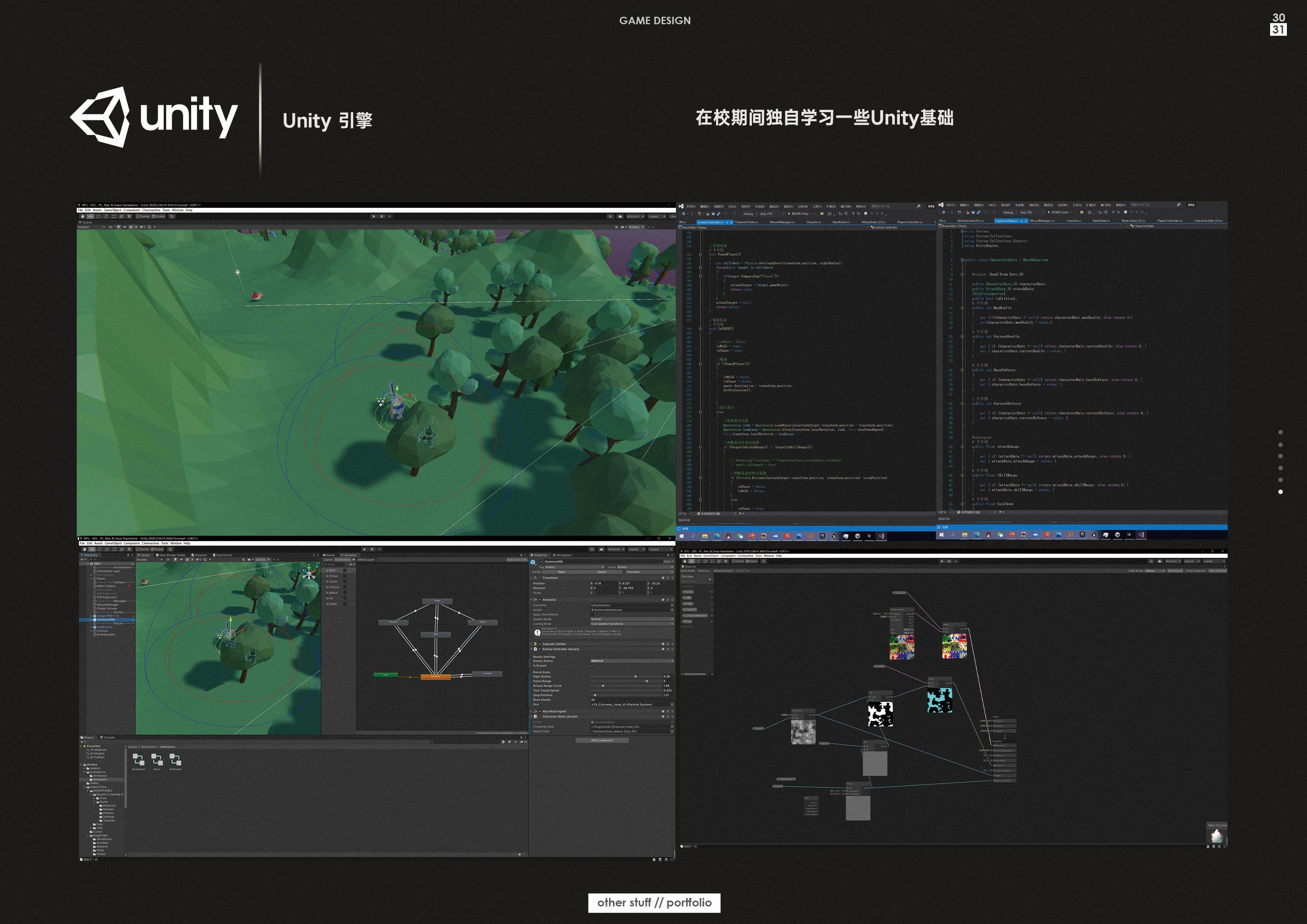The image size is (1307, 924).
Task: Click the MySkeleton animator controller asset
Action: 138,760
